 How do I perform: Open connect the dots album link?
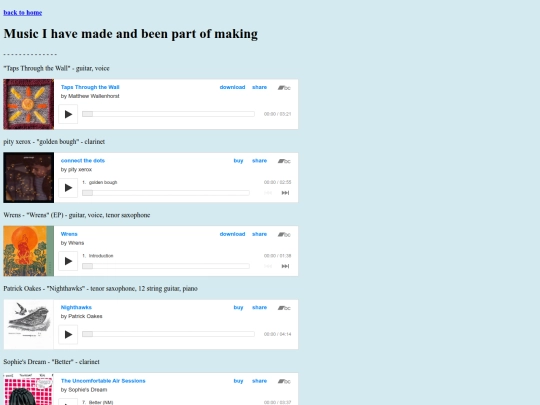click(83, 160)
